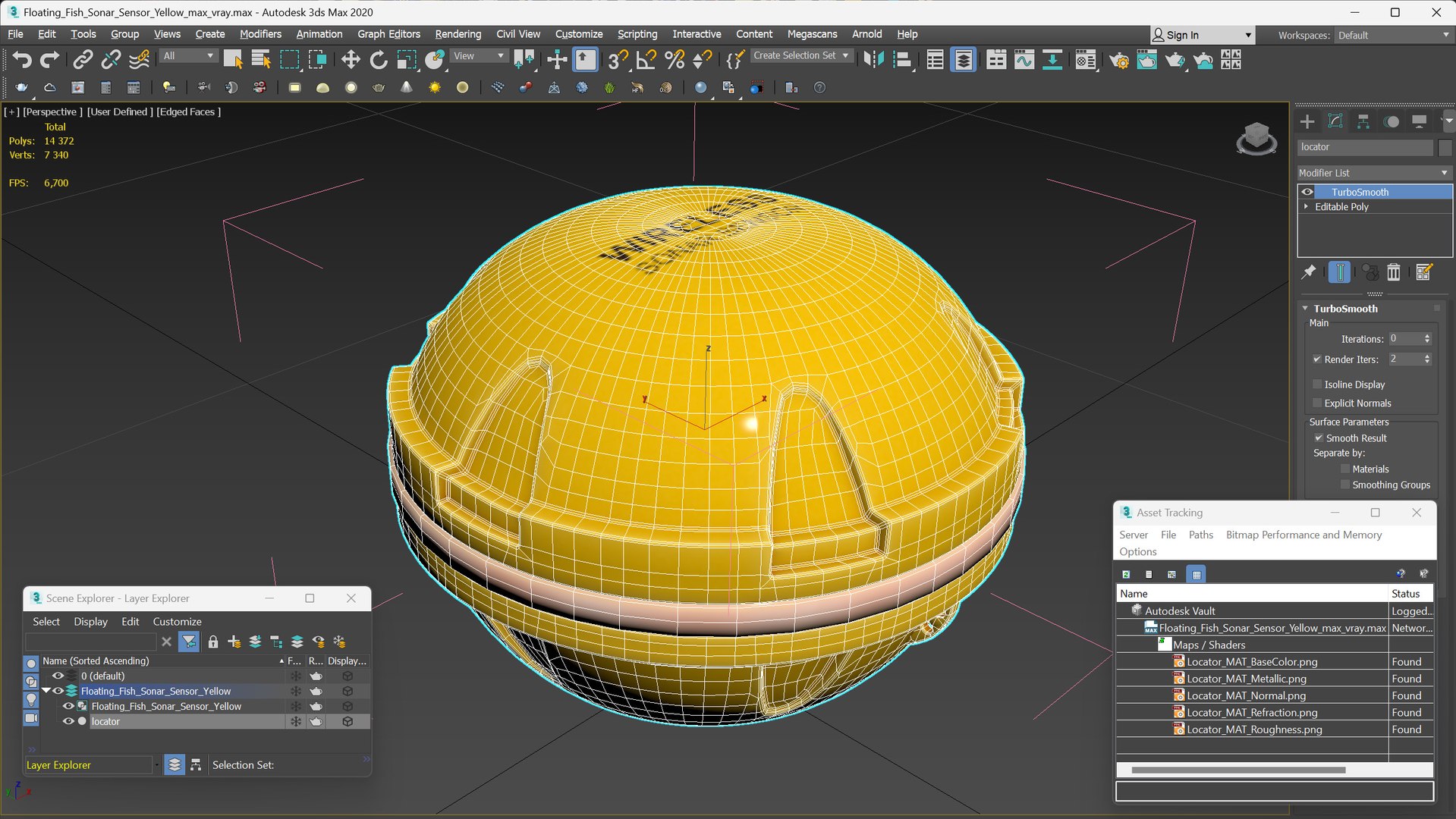Click Asset Tracking horizontal scrollbar

tap(1238, 770)
